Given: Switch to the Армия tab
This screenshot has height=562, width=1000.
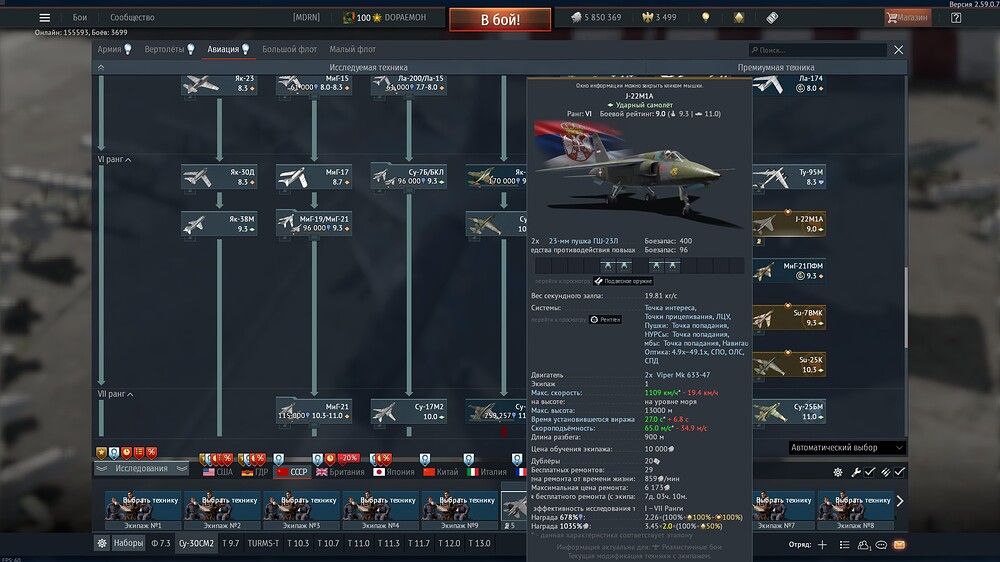Looking at the screenshot, I should pos(114,49).
